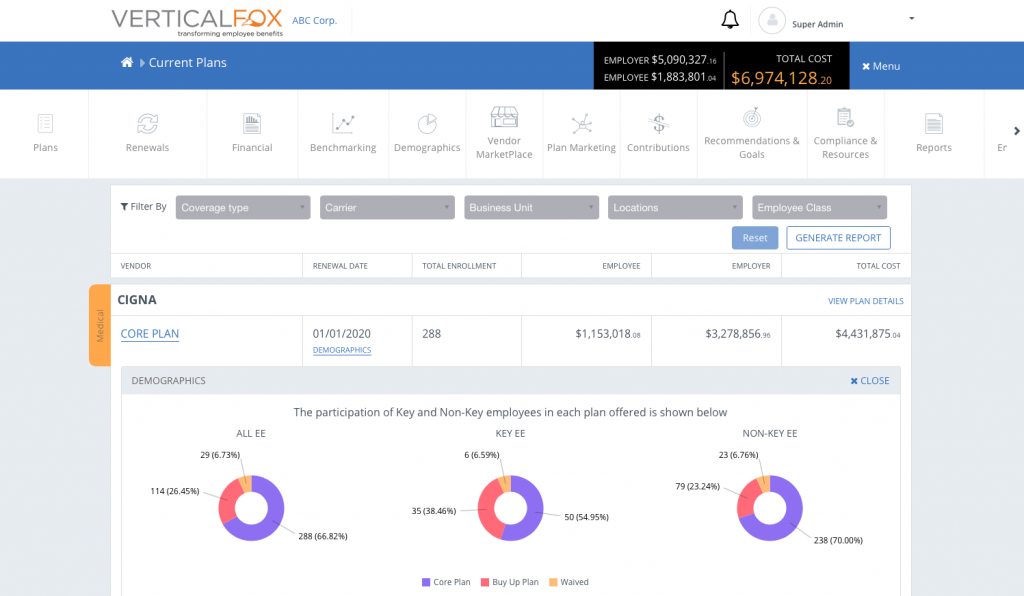Screen dimensions: 1024x596
Task: Click the Core Plan legend swatch
Action: click(426, 582)
